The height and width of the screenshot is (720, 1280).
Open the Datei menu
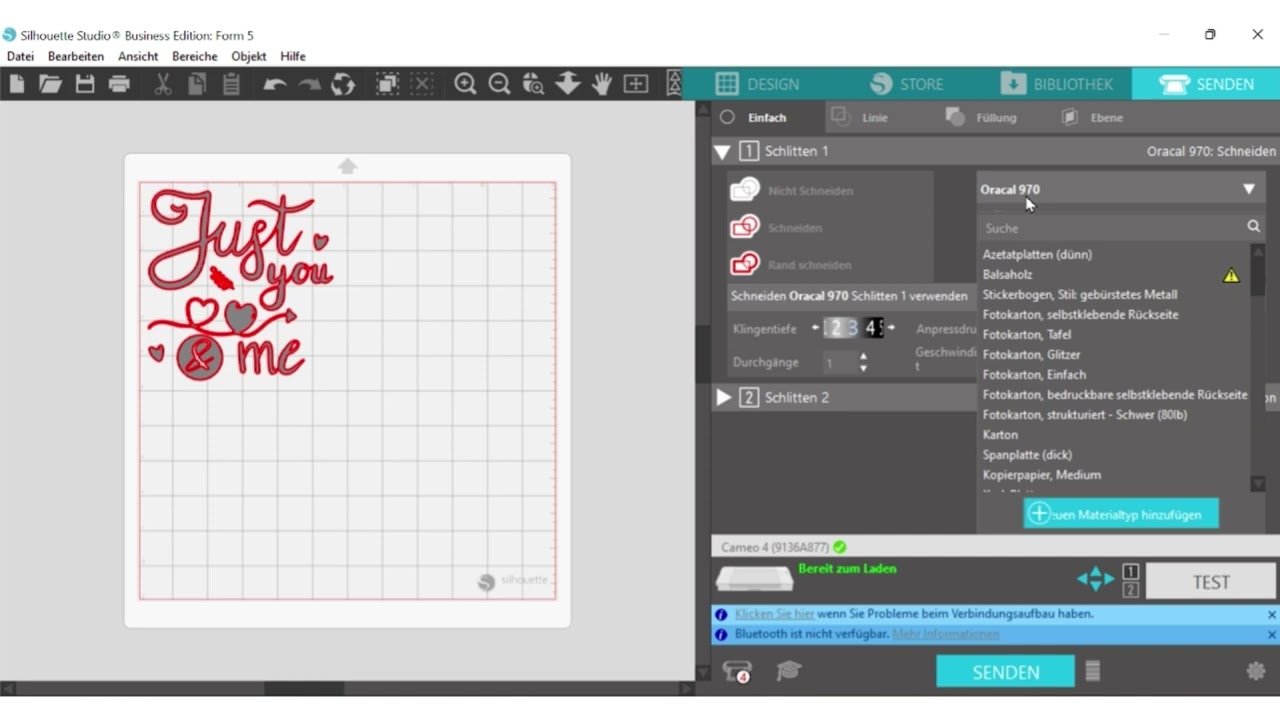coord(20,56)
